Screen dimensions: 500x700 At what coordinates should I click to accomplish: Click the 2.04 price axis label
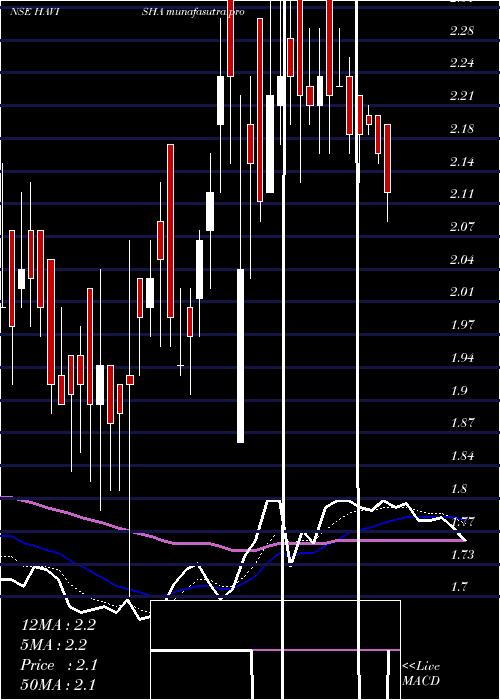point(462,259)
